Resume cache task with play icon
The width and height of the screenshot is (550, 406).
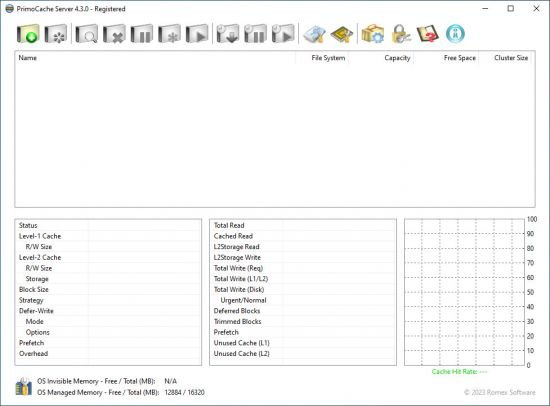pos(197,34)
